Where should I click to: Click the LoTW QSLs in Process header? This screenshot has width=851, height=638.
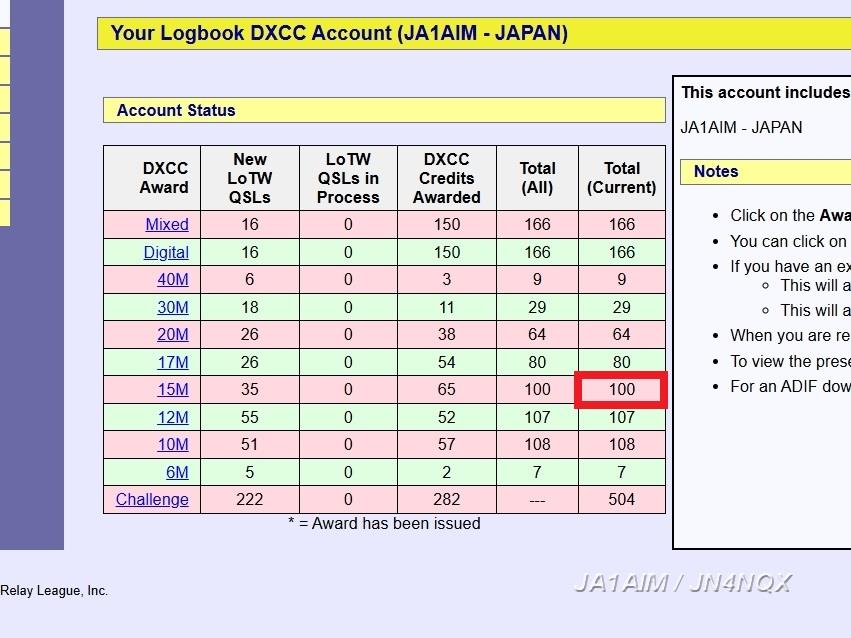[348, 178]
